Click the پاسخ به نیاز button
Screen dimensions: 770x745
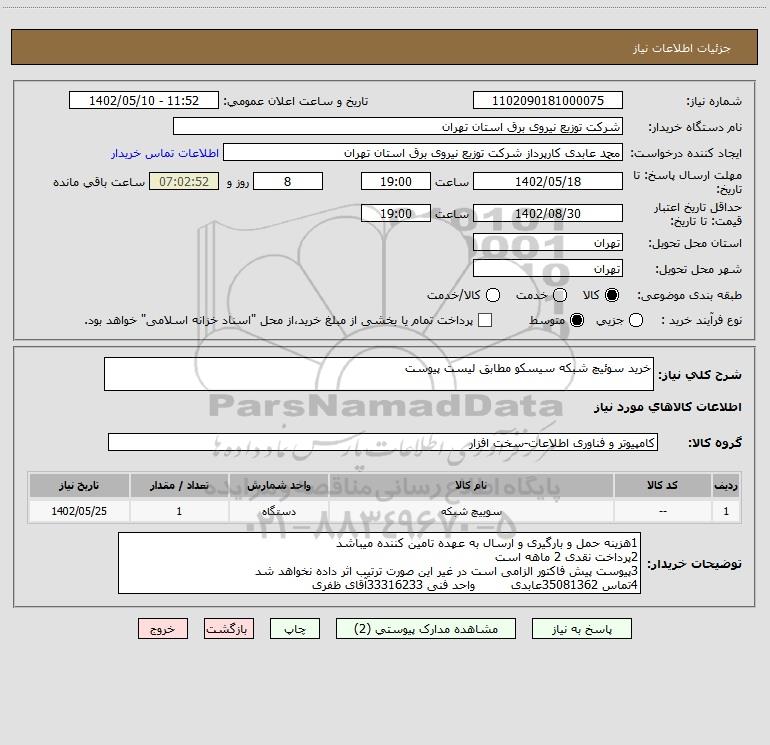581,629
